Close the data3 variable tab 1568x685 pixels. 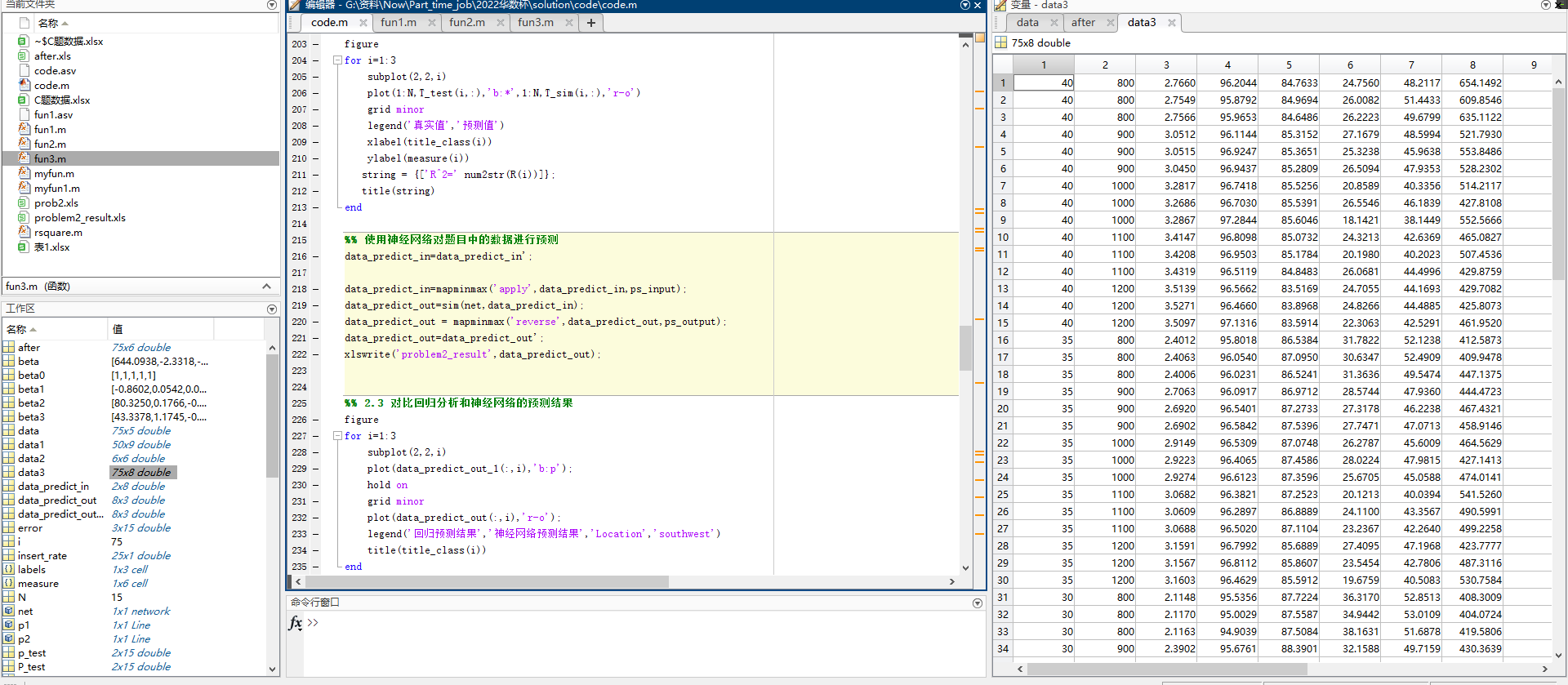[1172, 23]
